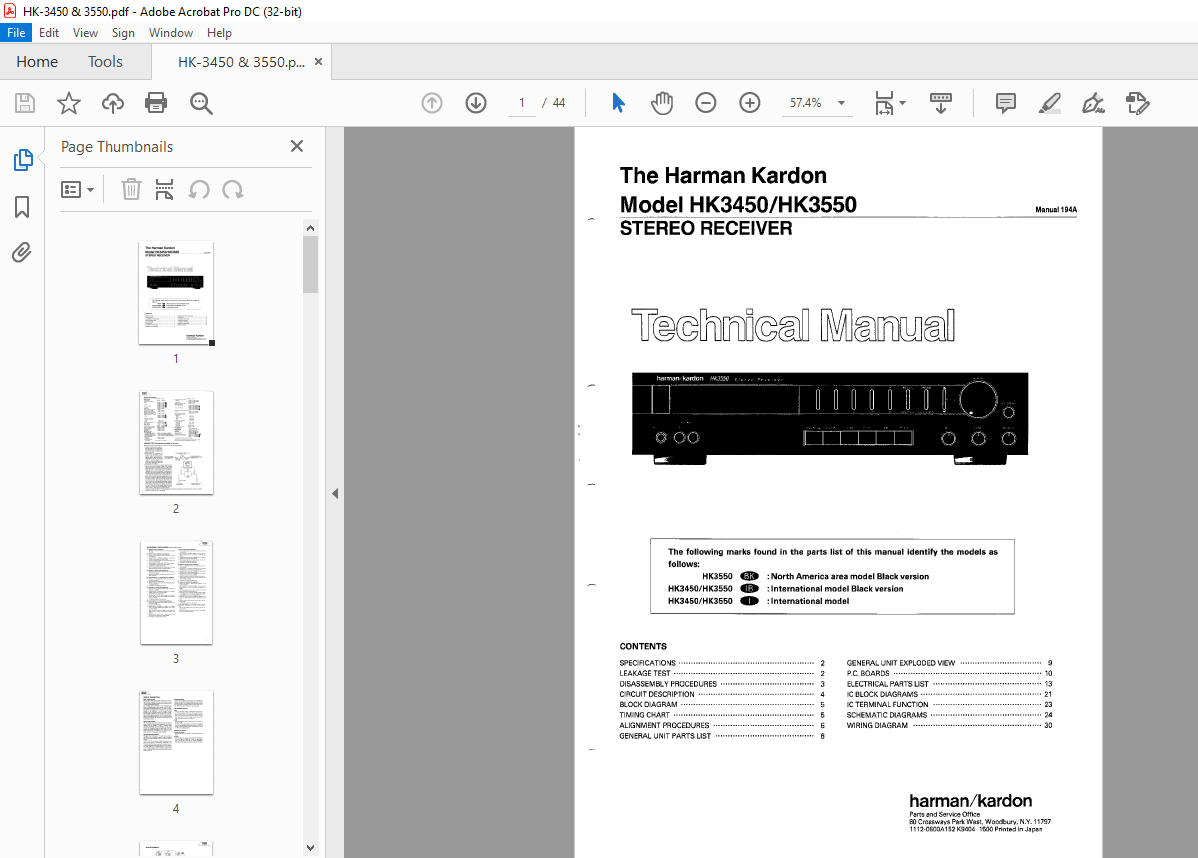Show the Page Thumbnails sidebar icon
This screenshot has height=858, width=1198.
click(x=23, y=160)
